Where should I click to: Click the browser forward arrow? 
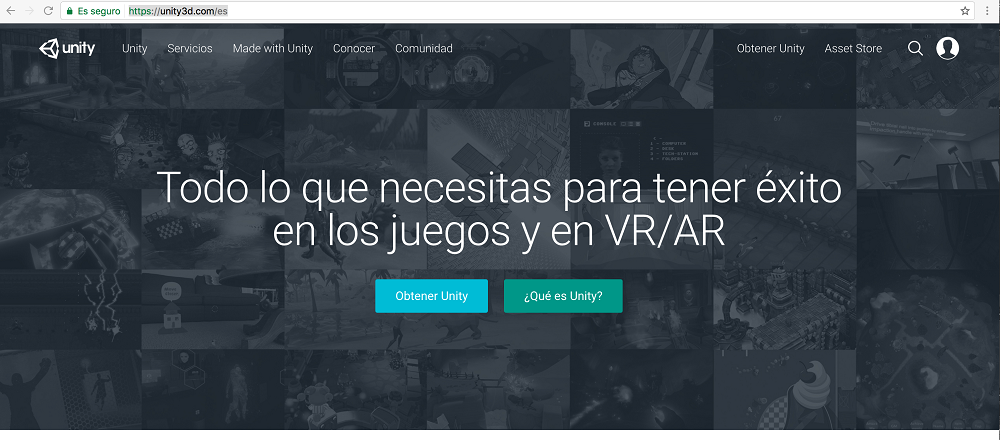[29, 11]
